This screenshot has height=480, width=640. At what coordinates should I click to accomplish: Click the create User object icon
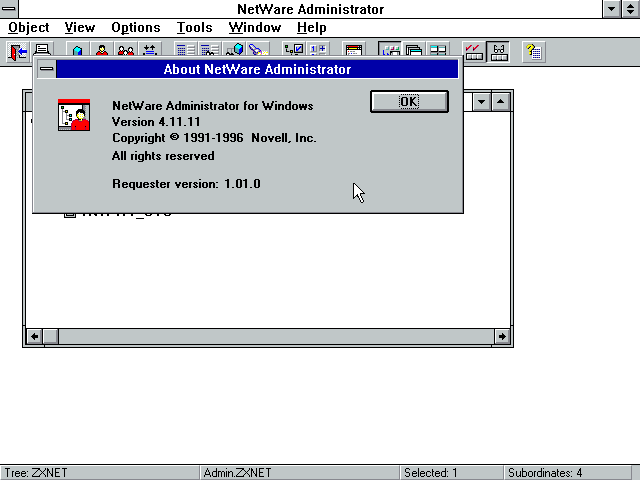(x=102, y=50)
